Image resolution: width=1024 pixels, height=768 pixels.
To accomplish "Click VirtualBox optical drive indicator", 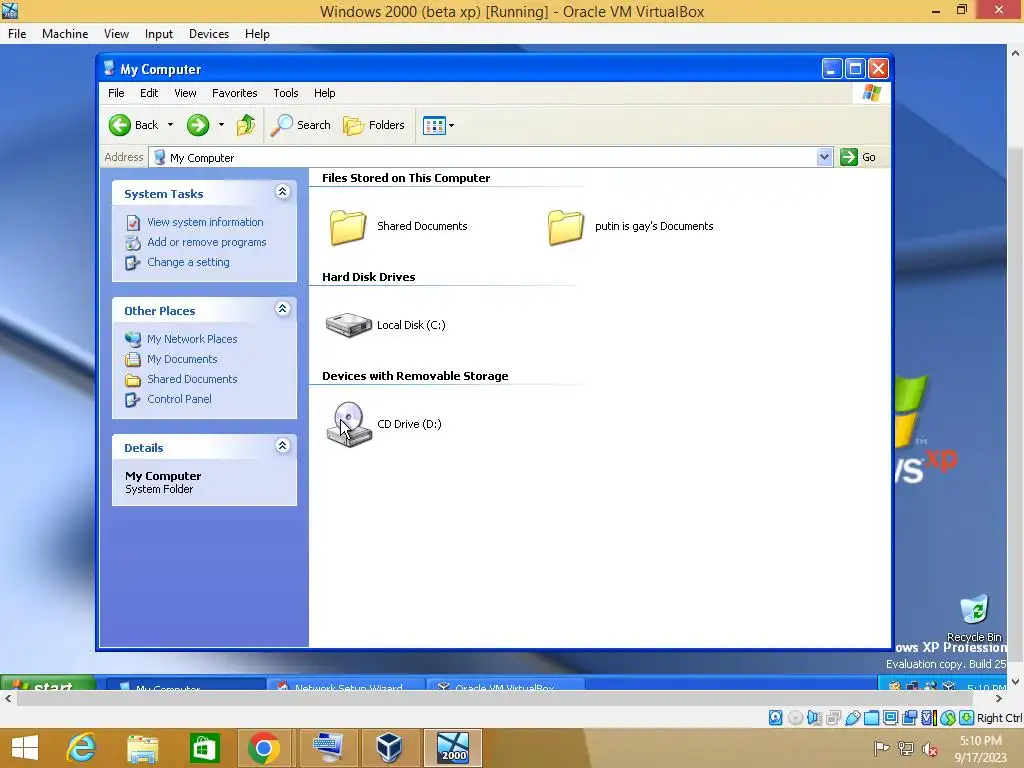I will [x=795, y=718].
